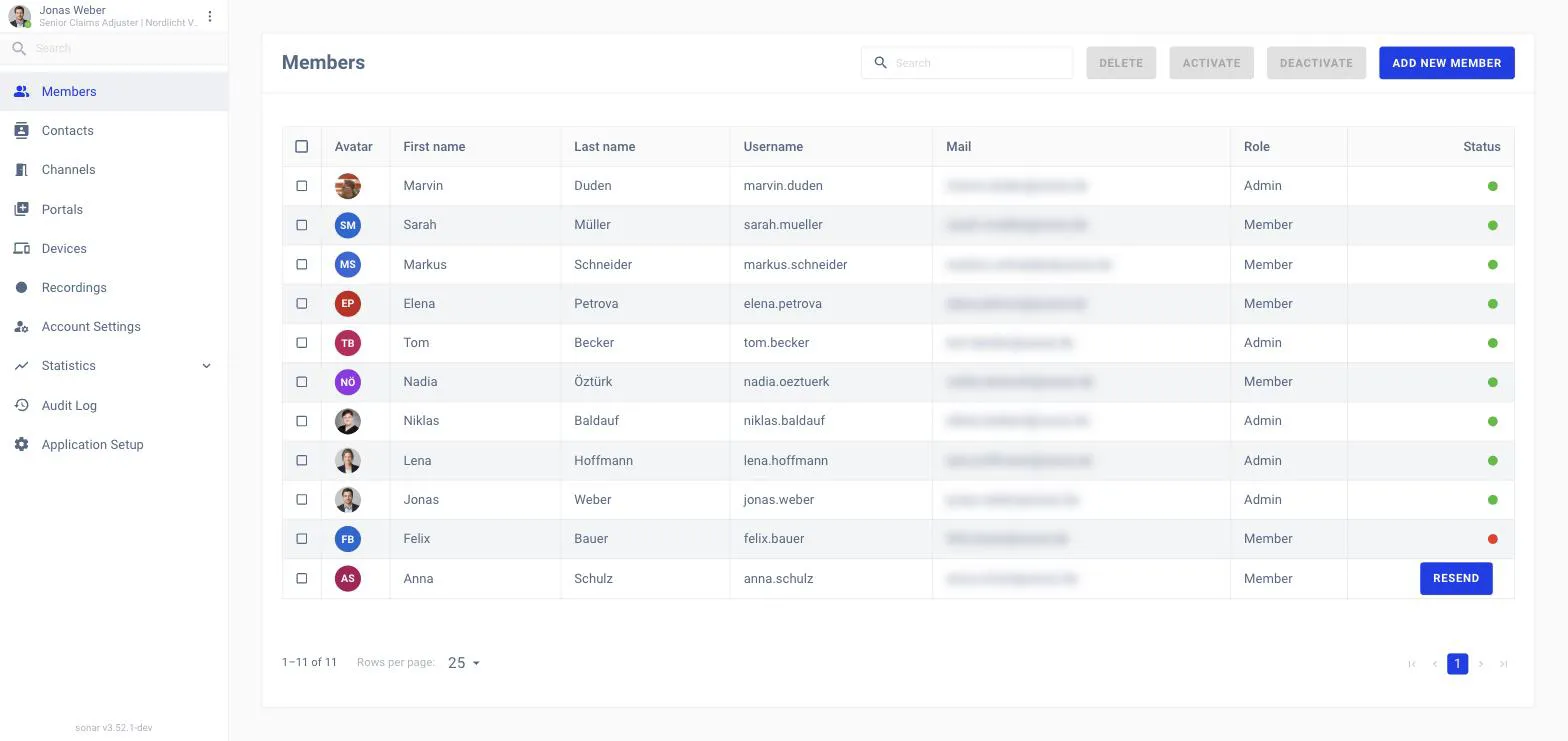Select the checkbox for Felix Bauer
This screenshot has height=741, width=1568.
pyautogui.click(x=302, y=539)
